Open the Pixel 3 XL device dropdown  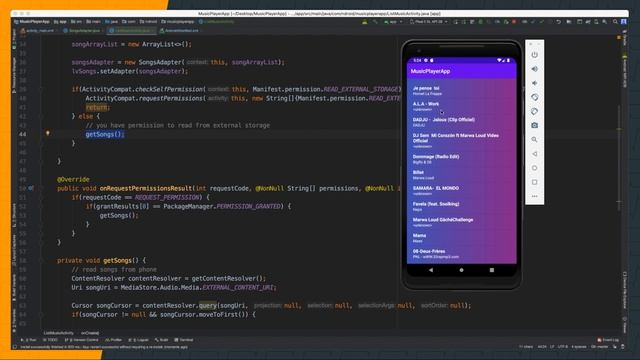coord(429,22)
